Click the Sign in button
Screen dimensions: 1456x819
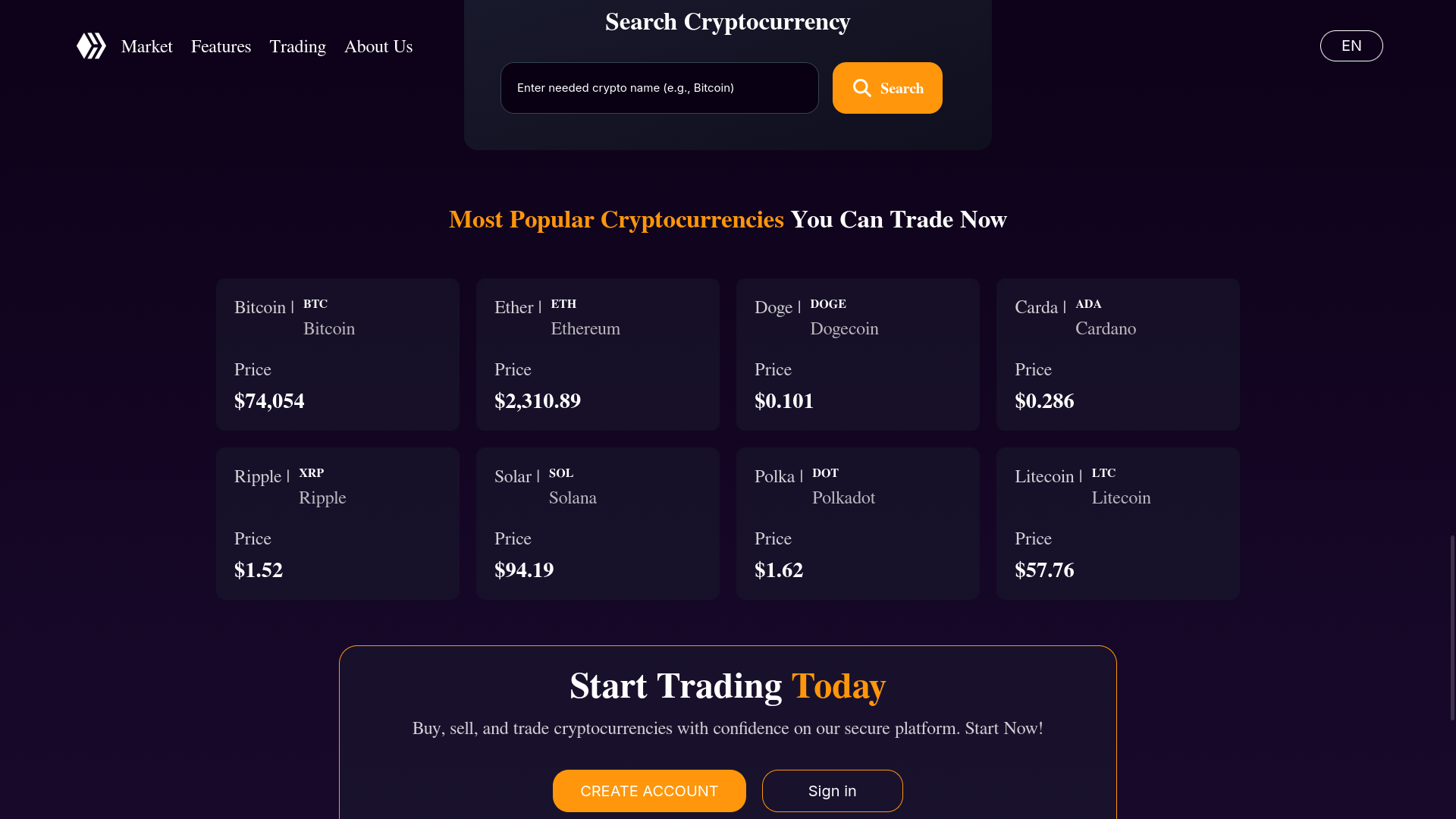[x=832, y=790]
